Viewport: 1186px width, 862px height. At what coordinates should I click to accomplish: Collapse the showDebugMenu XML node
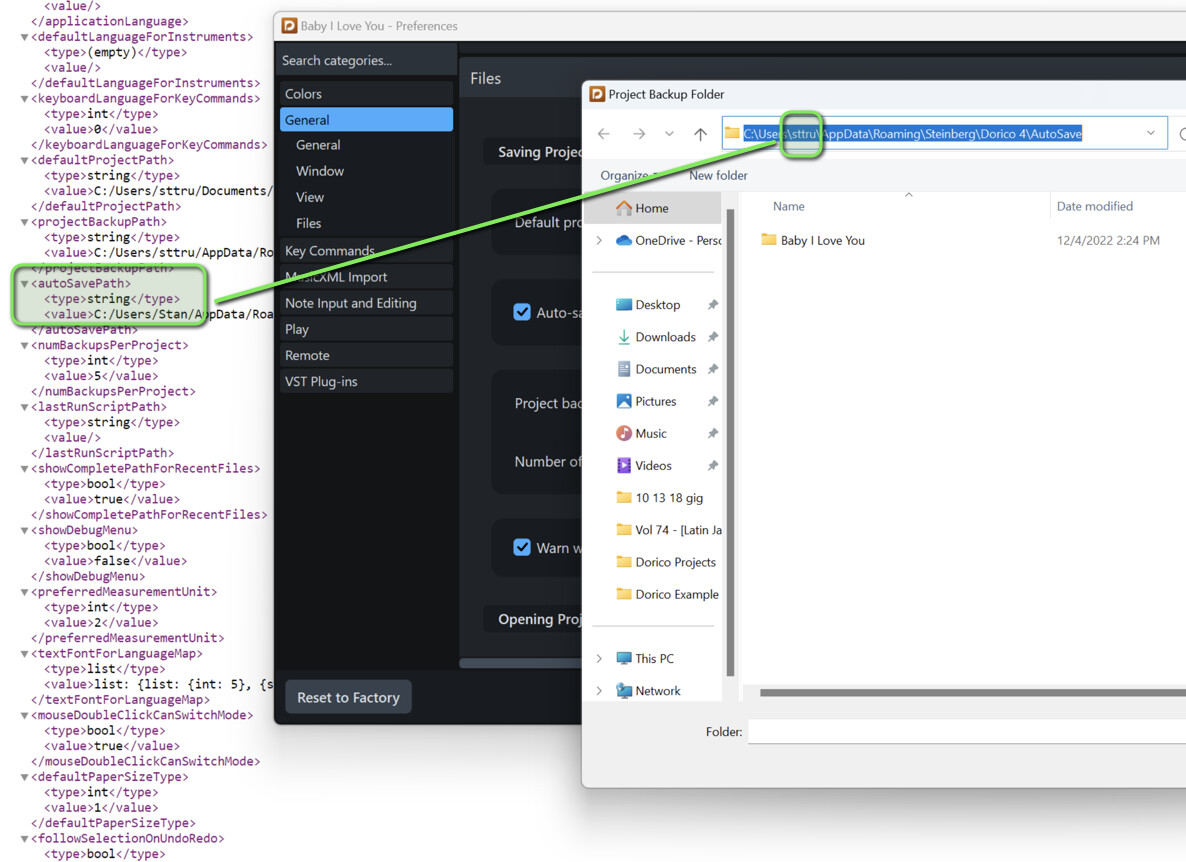(x=24, y=531)
